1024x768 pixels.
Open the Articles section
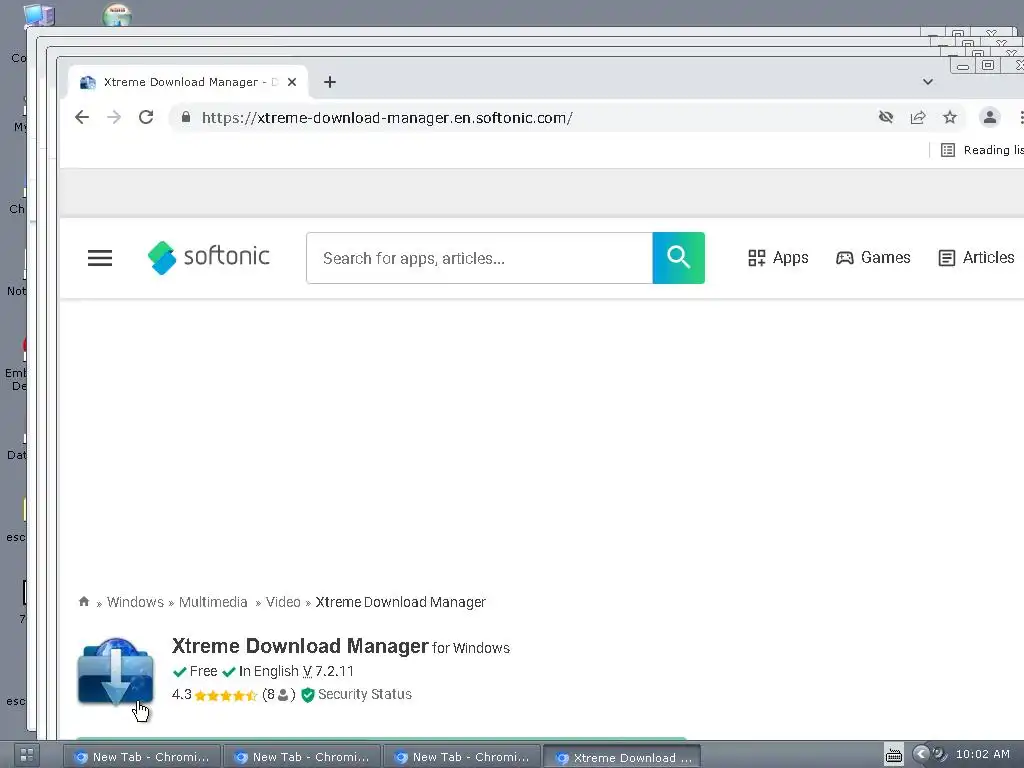[976, 258]
